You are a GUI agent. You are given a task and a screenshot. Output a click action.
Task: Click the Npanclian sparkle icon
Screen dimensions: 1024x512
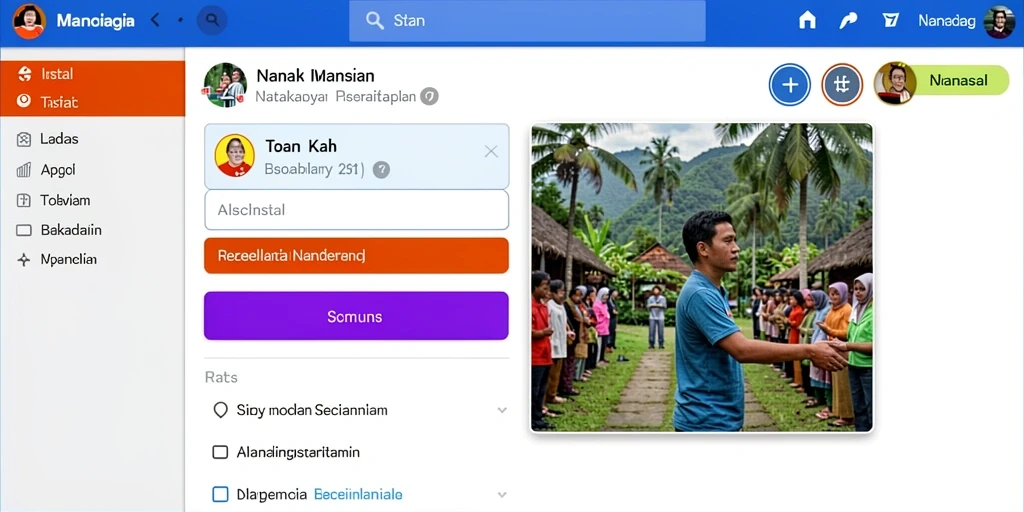tap(24, 259)
